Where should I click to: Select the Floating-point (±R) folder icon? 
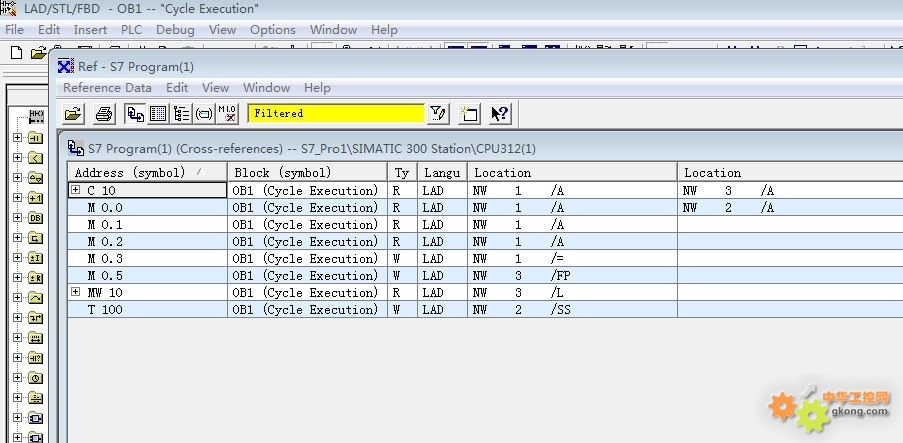pyautogui.click(x=36, y=278)
